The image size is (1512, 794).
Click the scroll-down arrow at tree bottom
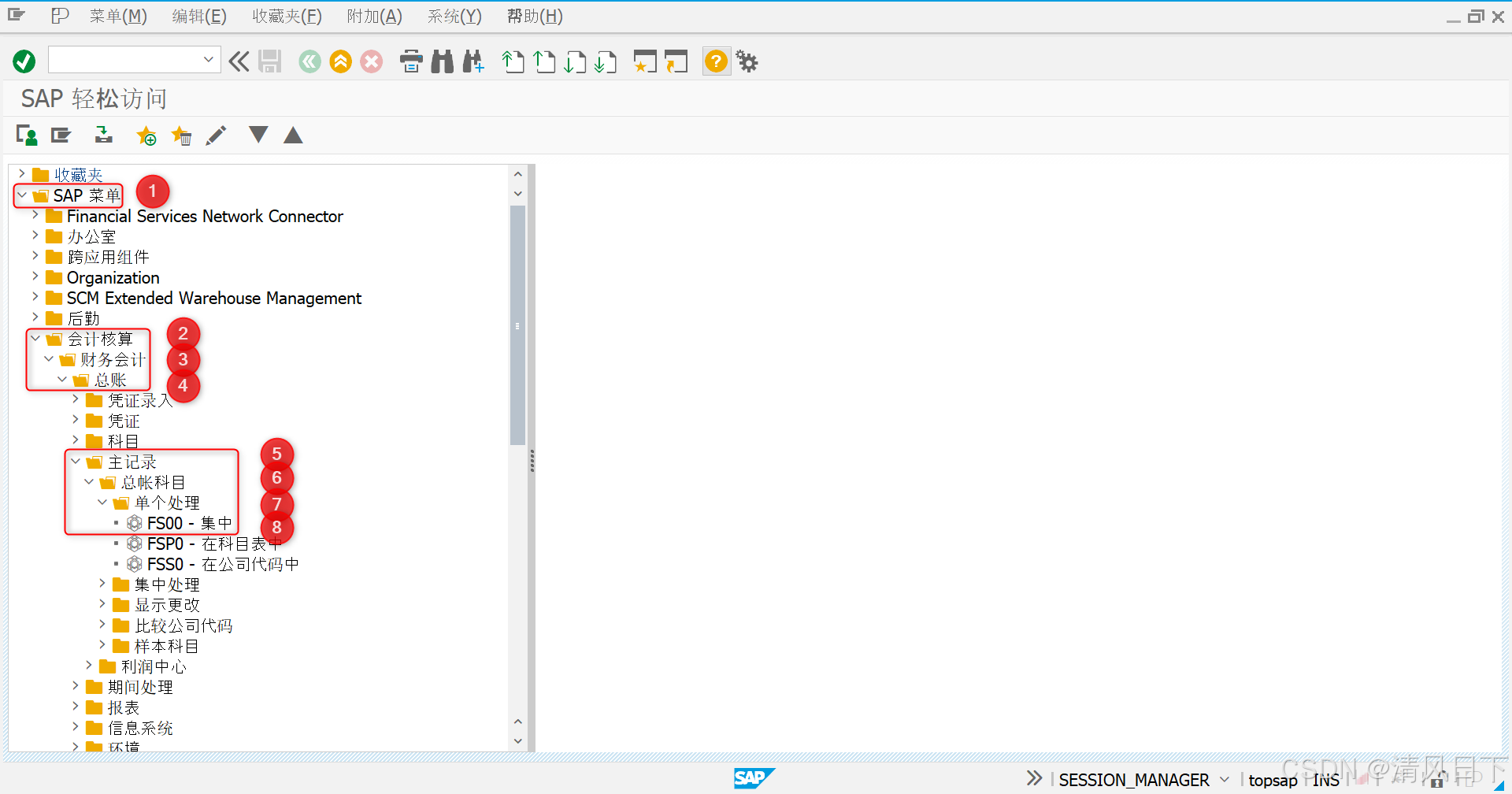[x=517, y=740]
